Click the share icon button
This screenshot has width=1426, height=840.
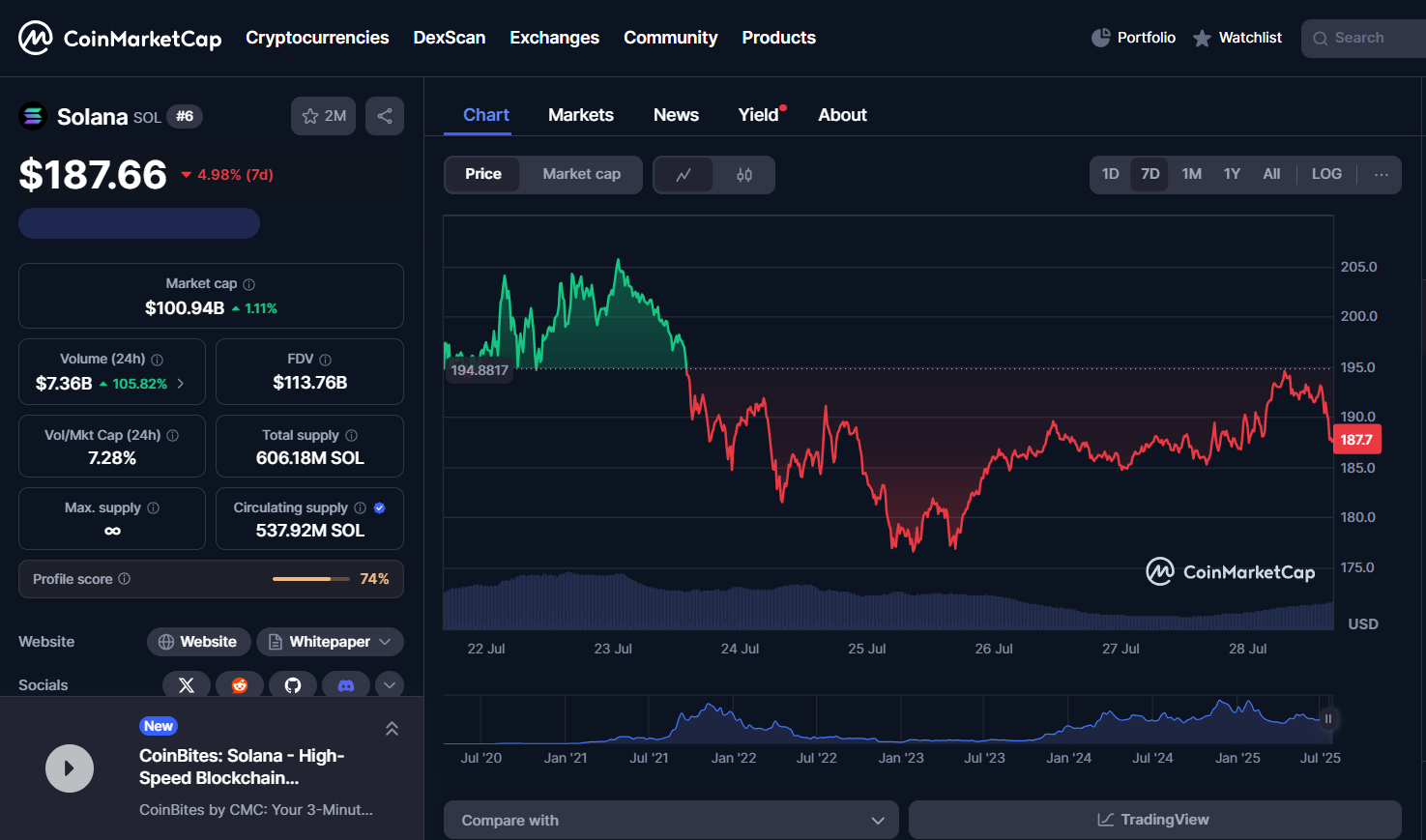coord(385,116)
